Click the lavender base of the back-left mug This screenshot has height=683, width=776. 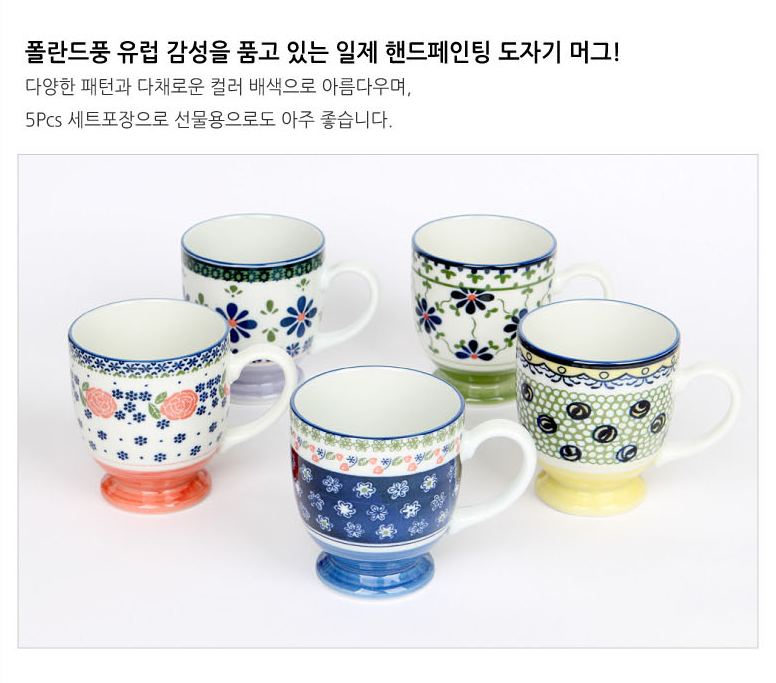[262, 381]
